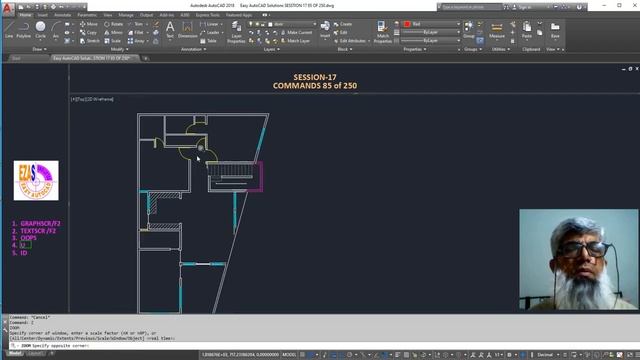Click the Scale tool

point(112,41)
